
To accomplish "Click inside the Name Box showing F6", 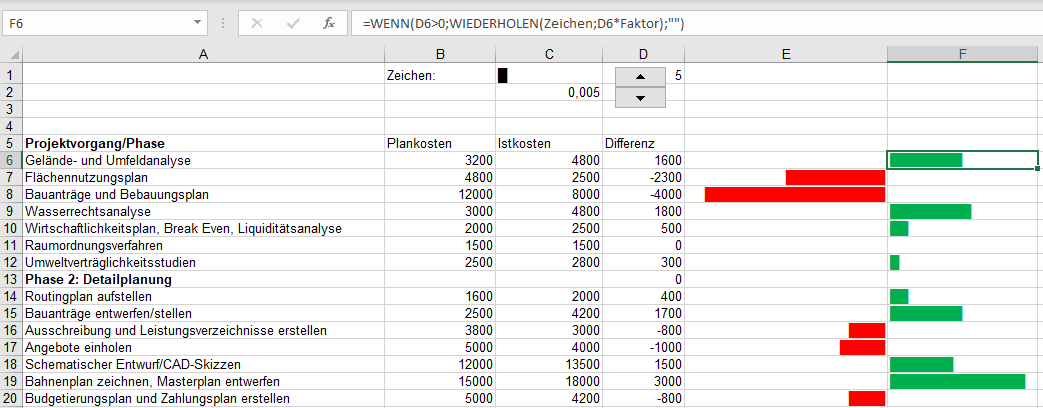I will tap(90, 23).
